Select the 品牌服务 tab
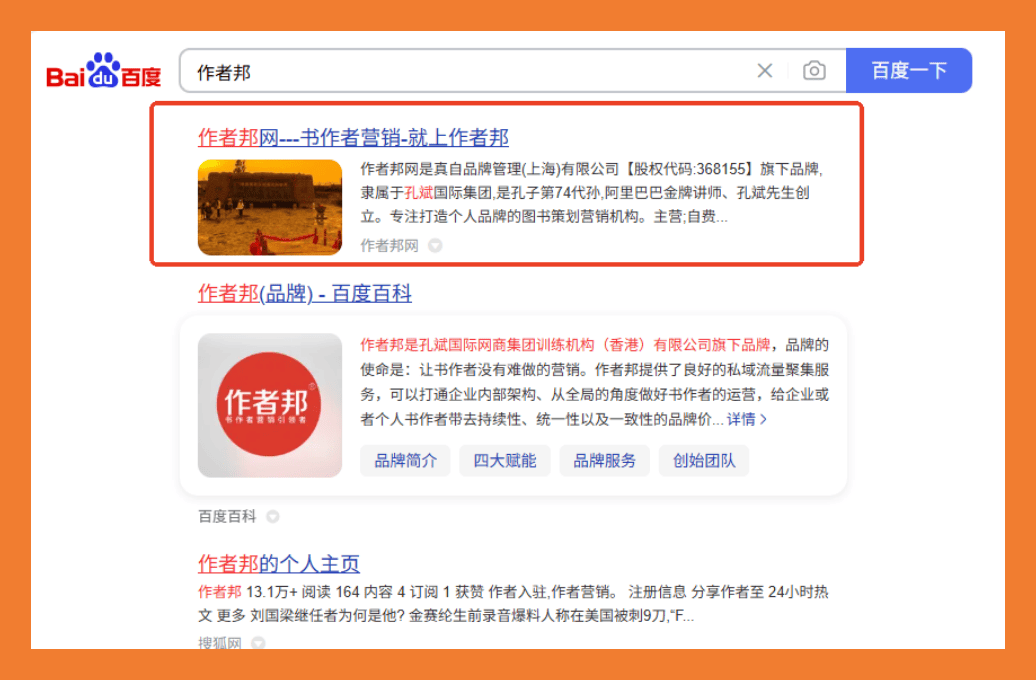 coord(605,461)
